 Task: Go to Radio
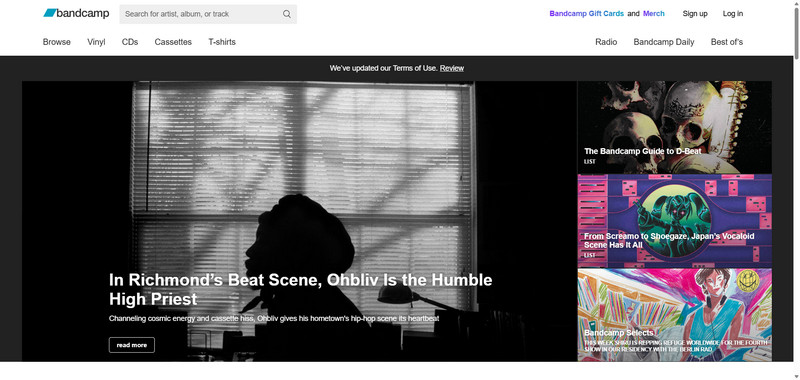606,42
